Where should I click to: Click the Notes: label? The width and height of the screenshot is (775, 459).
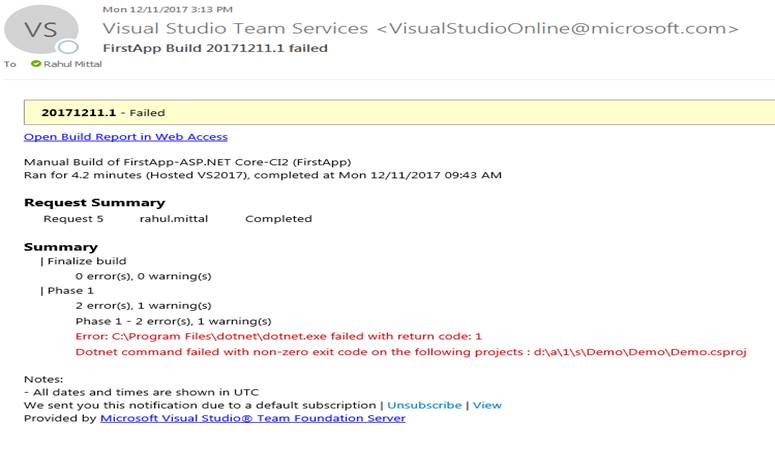43,379
